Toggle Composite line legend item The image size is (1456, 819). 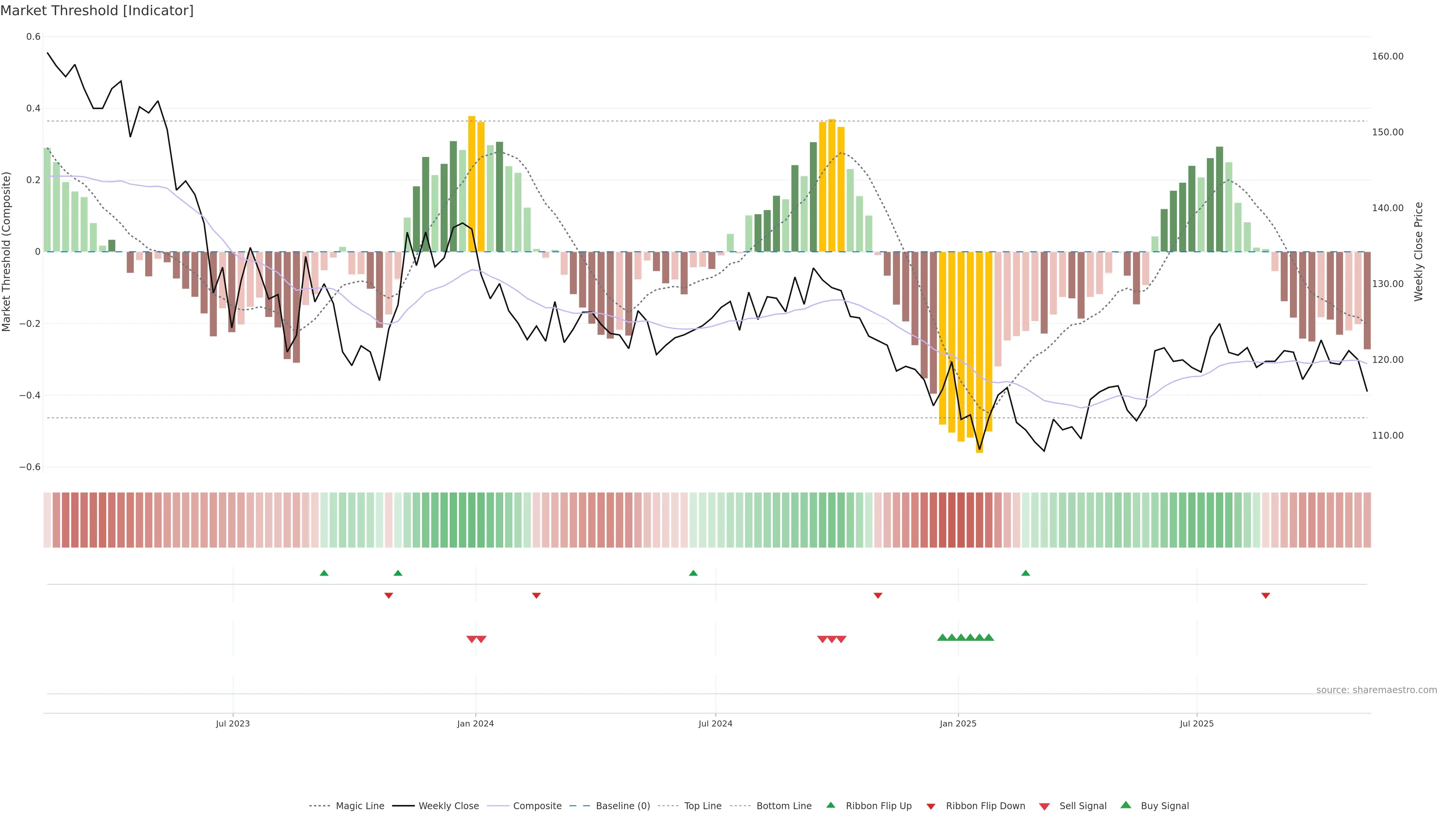pyautogui.click(x=537, y=806)
